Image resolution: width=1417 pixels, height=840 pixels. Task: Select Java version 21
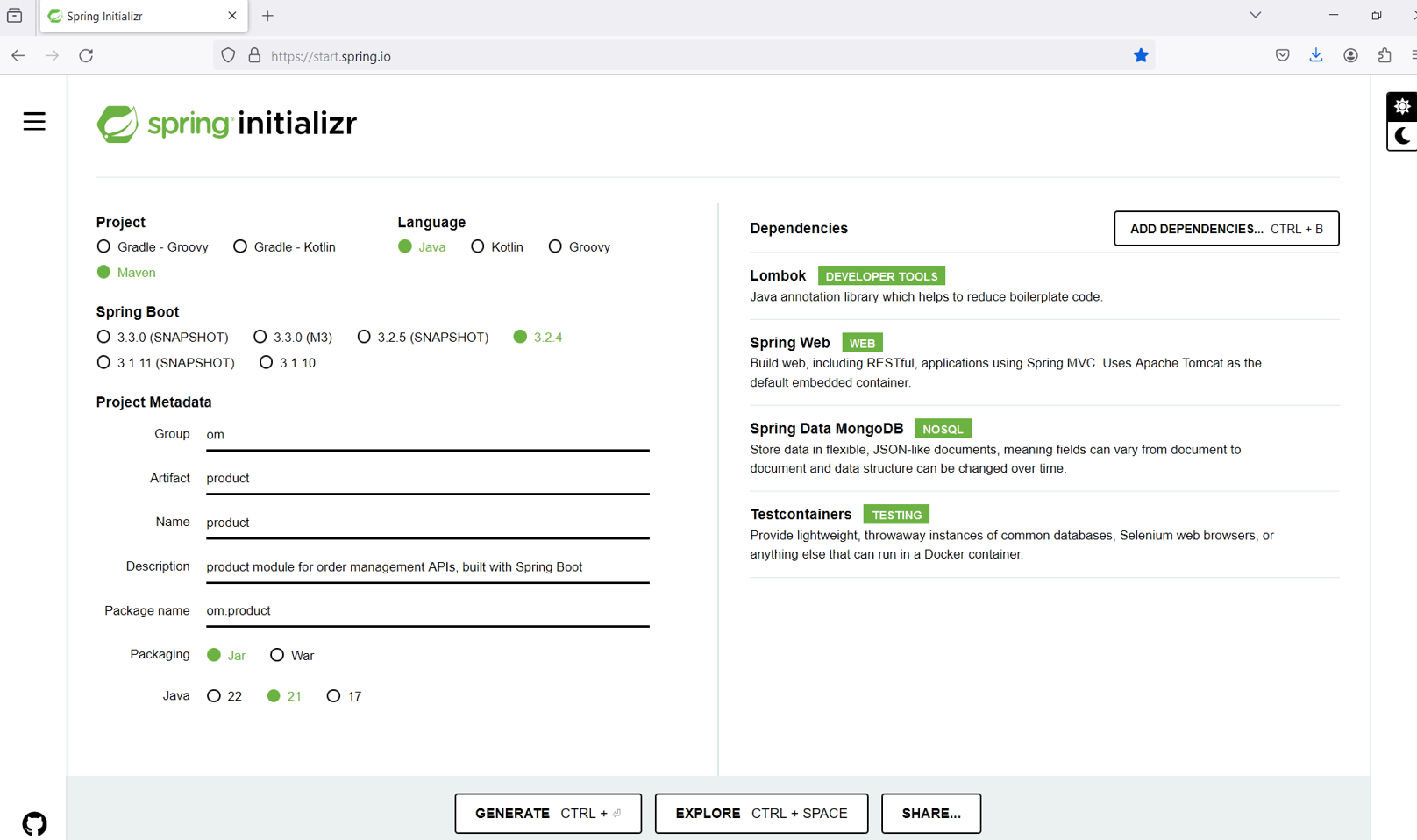[284, 696]
